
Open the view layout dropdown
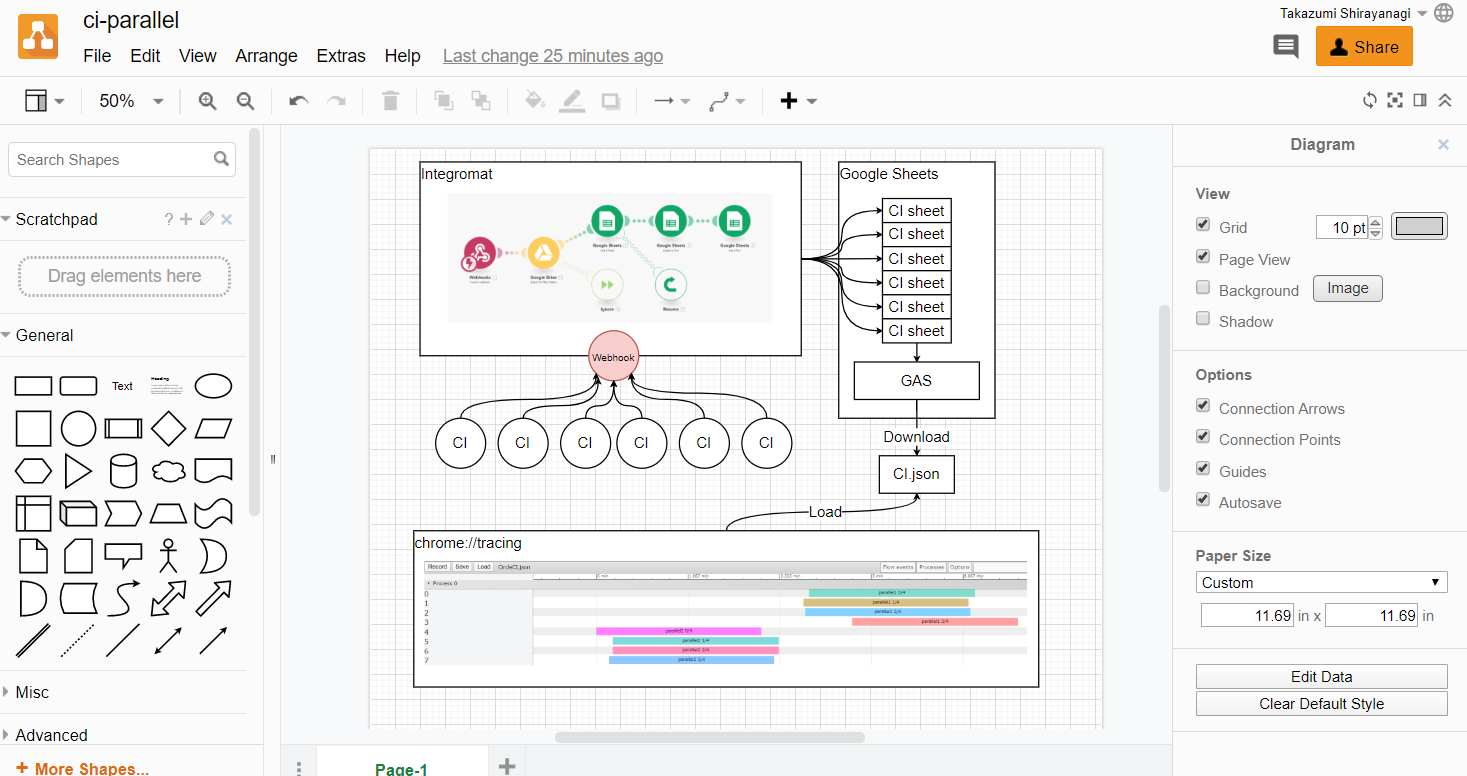[x=44, y=101]
